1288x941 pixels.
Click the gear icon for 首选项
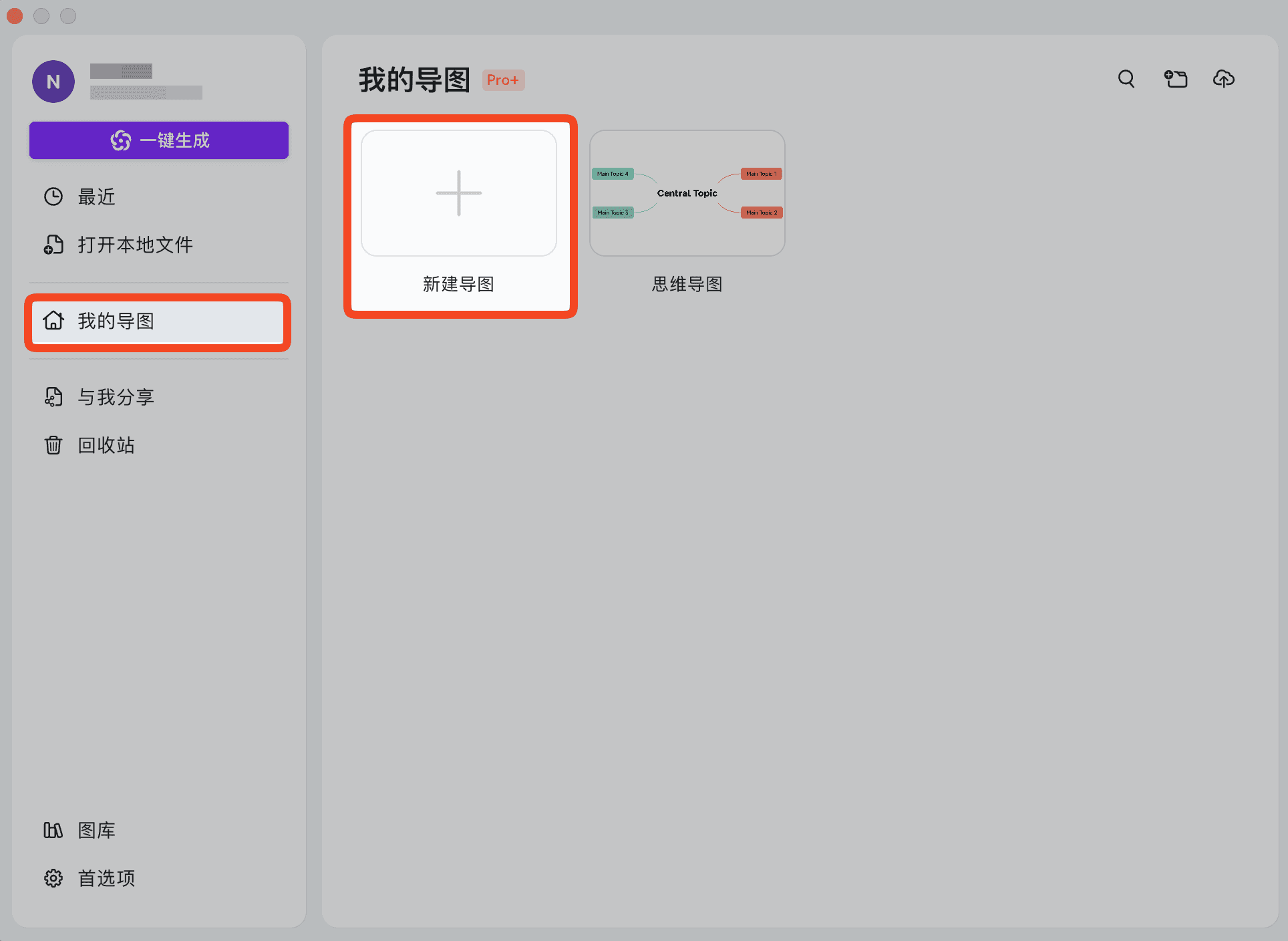click(x=53, y=878)
